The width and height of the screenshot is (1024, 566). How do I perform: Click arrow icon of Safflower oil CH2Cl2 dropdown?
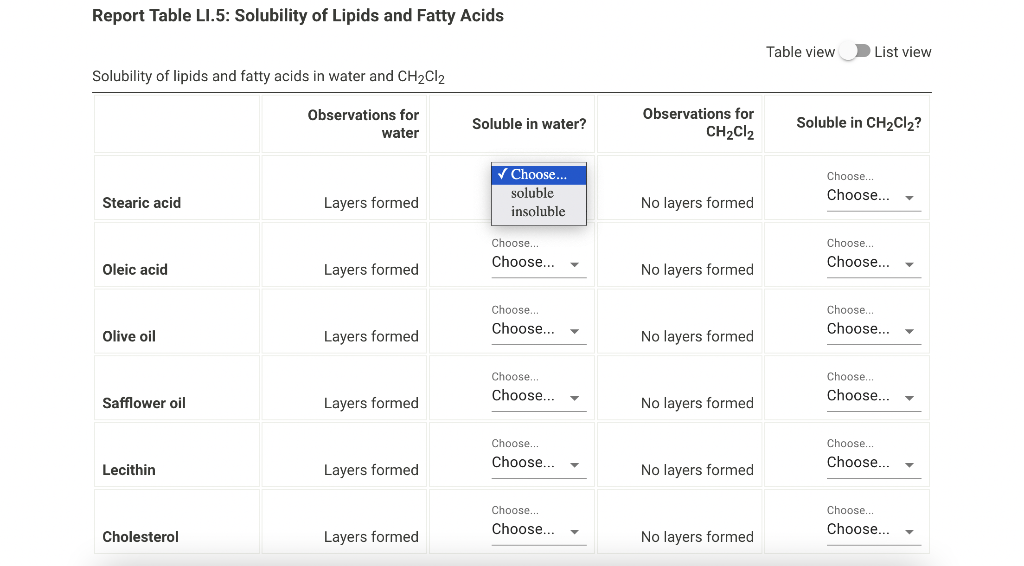[909, 398]
